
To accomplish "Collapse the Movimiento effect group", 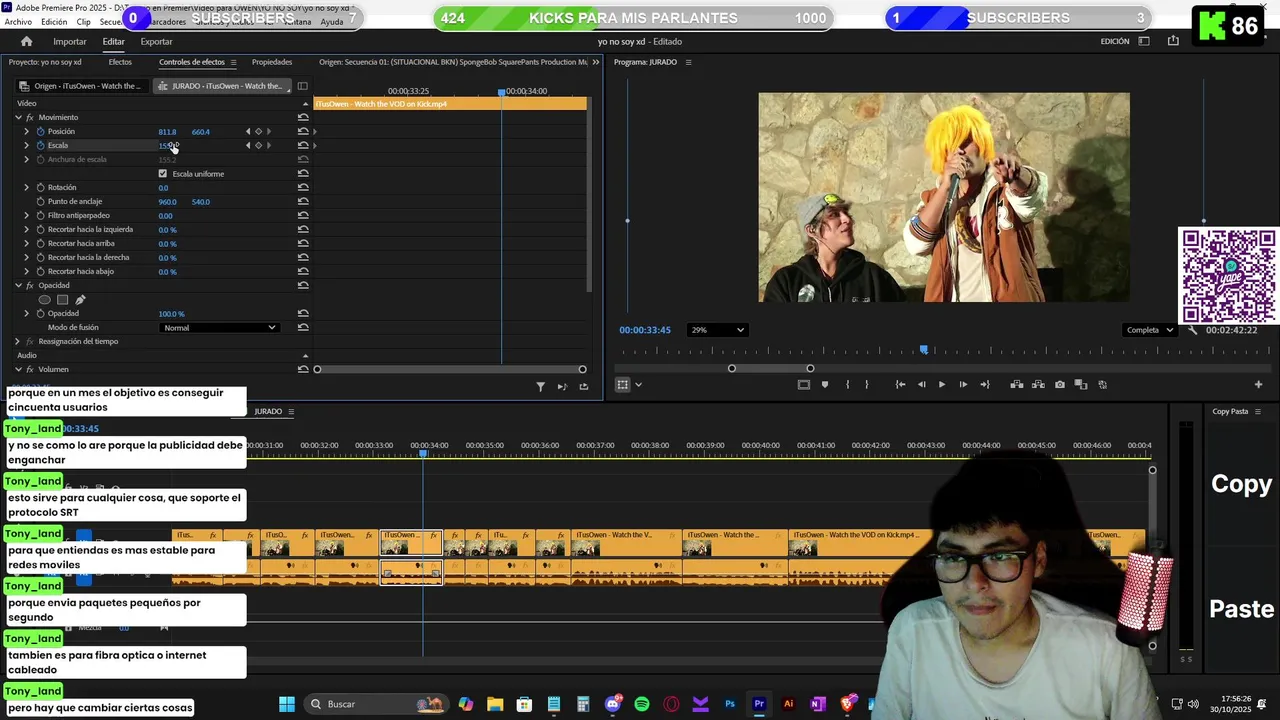I will (x=18, y=117).
